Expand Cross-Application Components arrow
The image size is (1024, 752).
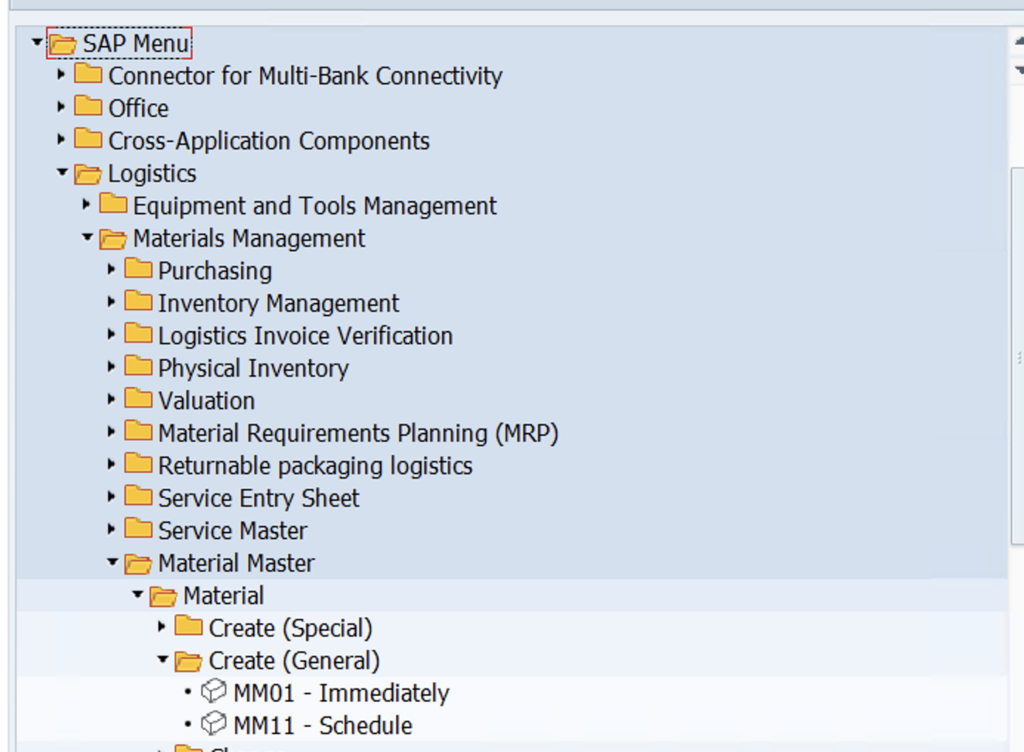(61, 139)
